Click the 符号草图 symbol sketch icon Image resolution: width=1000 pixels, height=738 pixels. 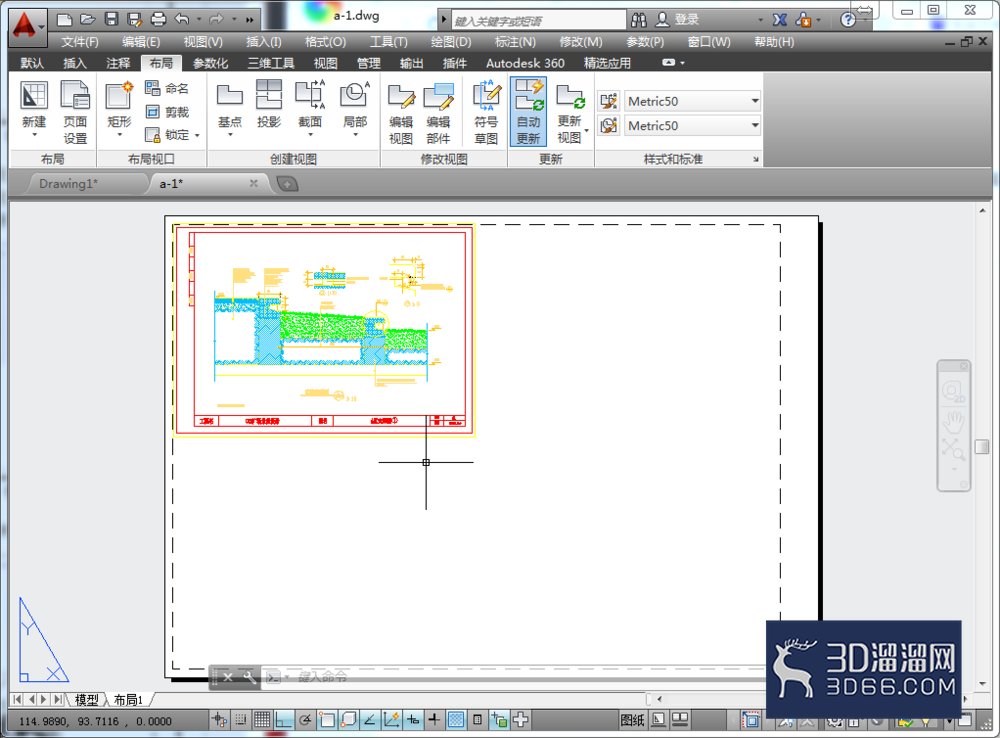point(487,112)
